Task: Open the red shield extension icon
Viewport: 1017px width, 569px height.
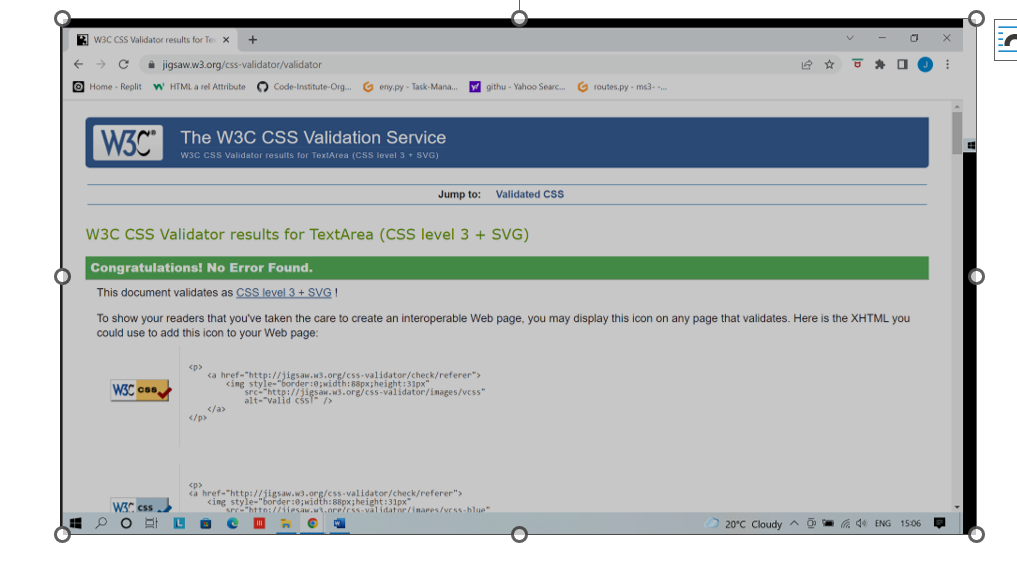Action: pos(857,64)
